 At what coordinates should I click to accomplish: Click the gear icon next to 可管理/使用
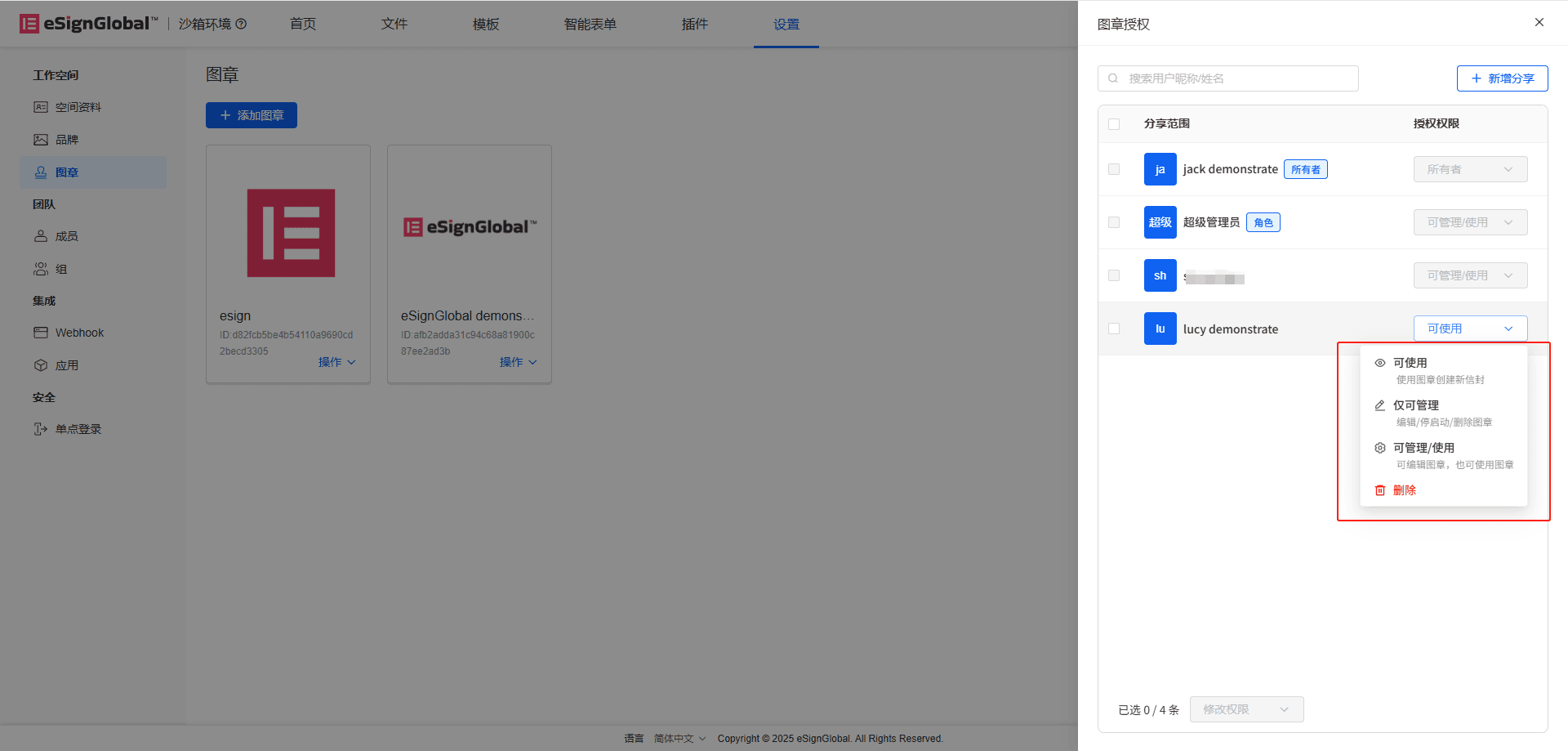coord(1380,448)
